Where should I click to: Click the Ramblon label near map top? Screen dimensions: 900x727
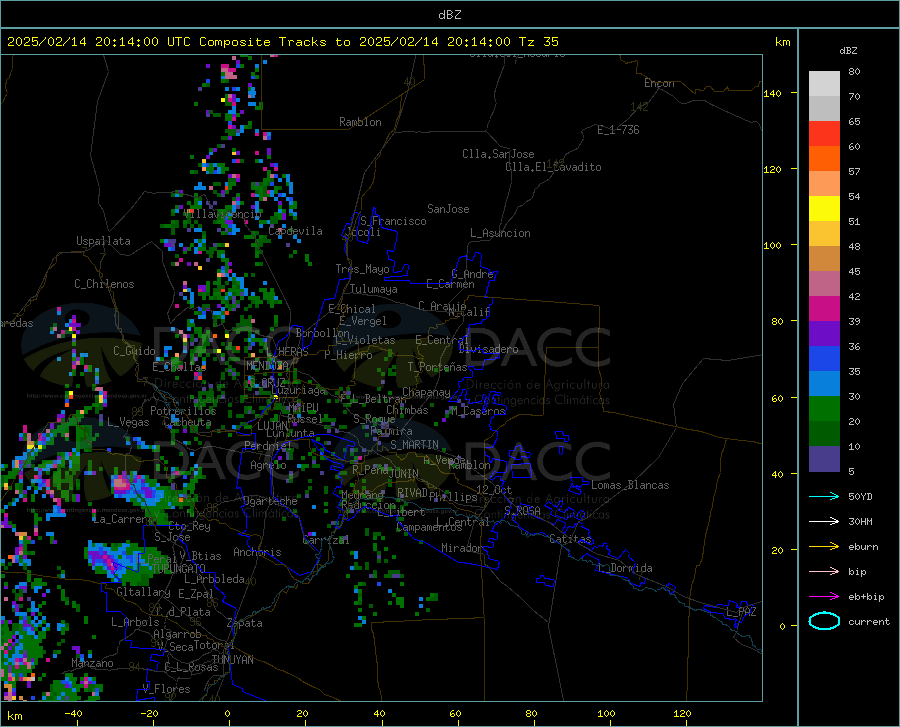[x=360, y=122]
